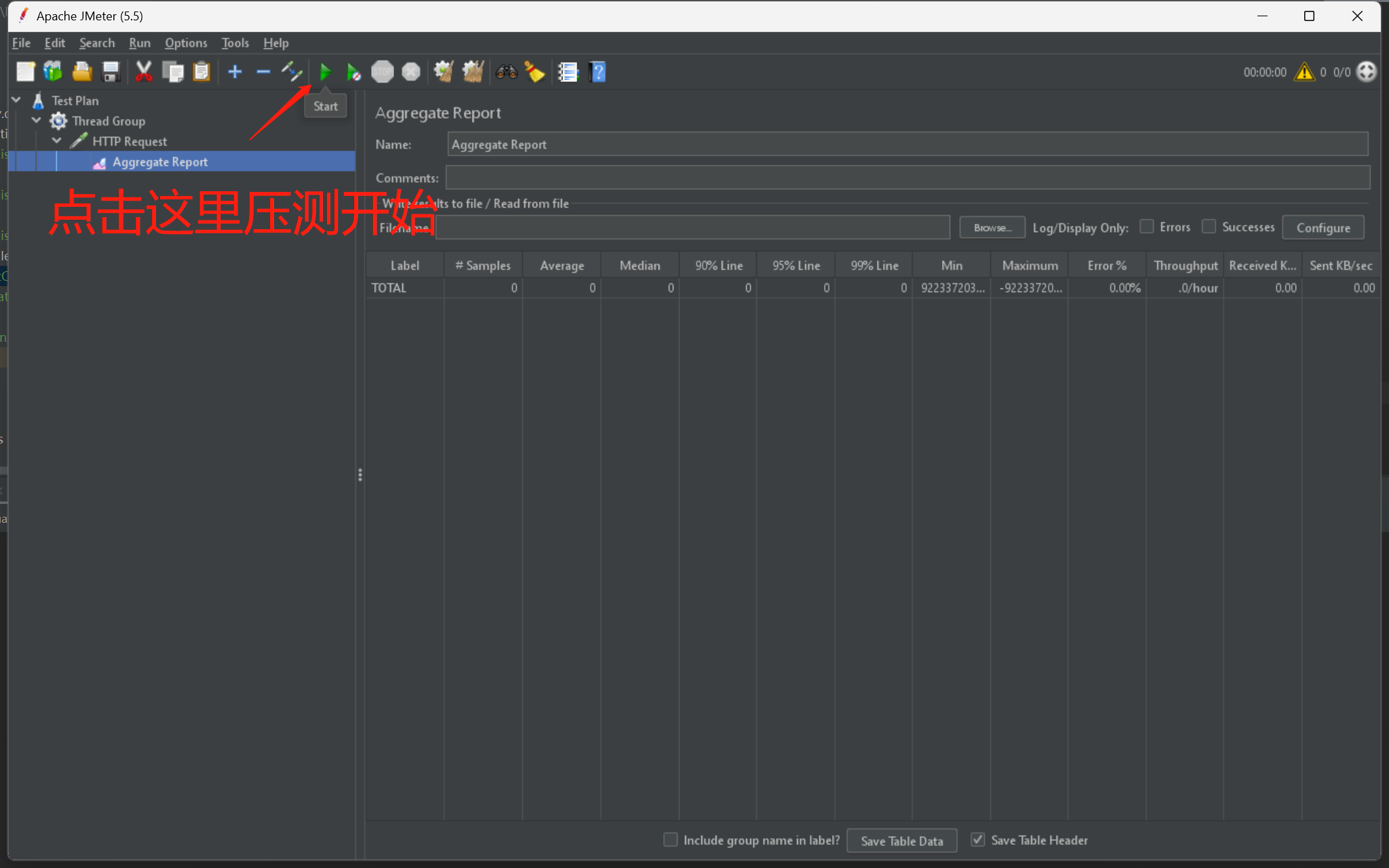This screenshot has width=1389, height=868.
Task: Open the Templates icon in toolbar
Action: (x=53, y=72)
